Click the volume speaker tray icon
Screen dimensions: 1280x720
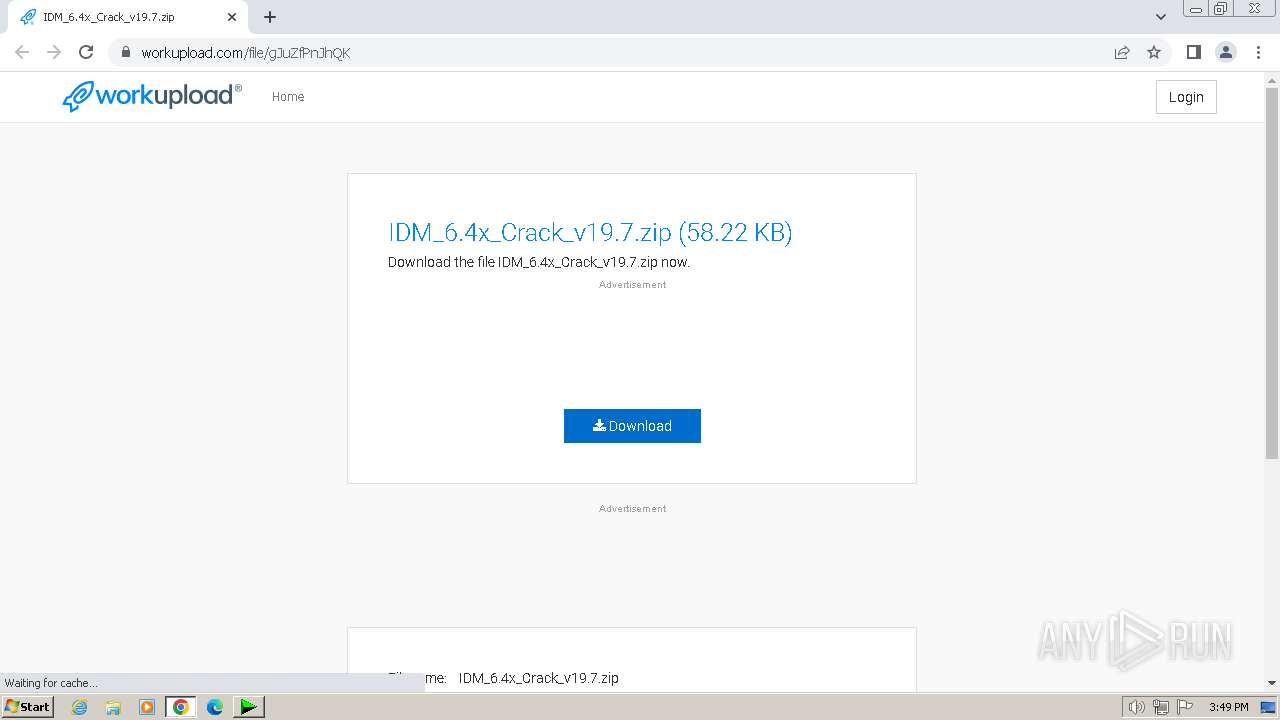click(1137, 707)
